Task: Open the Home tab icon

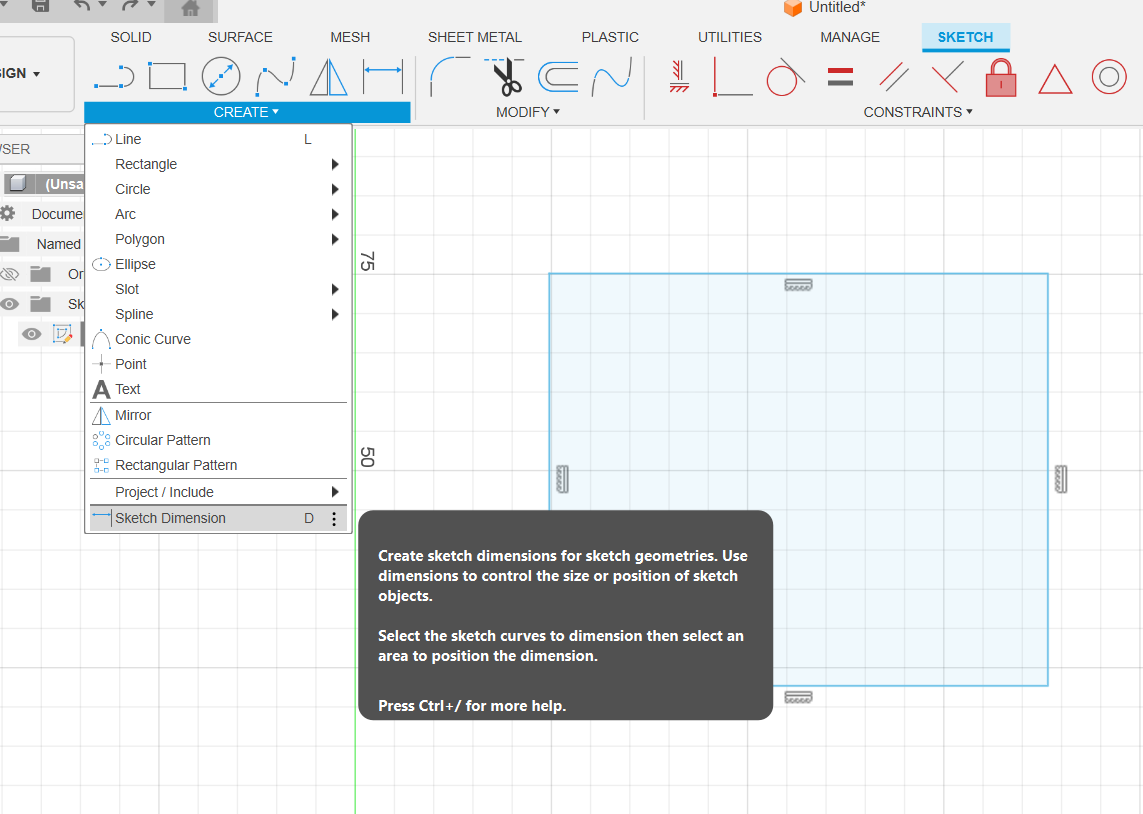Action: coord(190,9)
